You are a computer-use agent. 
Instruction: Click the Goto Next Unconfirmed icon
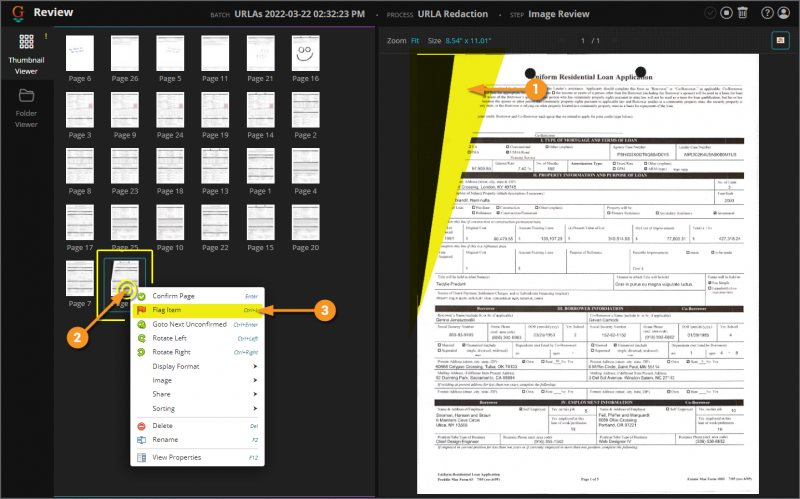click(x=142, y=324)
